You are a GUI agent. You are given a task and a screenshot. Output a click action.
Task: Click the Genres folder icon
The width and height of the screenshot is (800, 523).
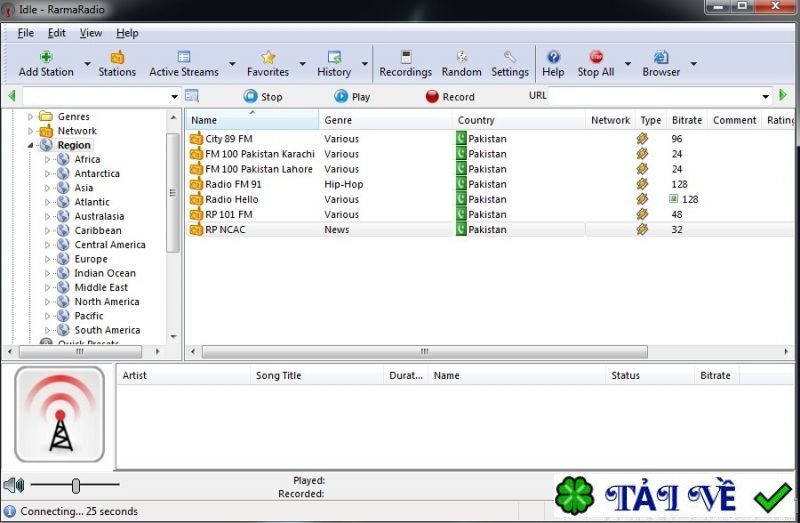click(46, 116)
